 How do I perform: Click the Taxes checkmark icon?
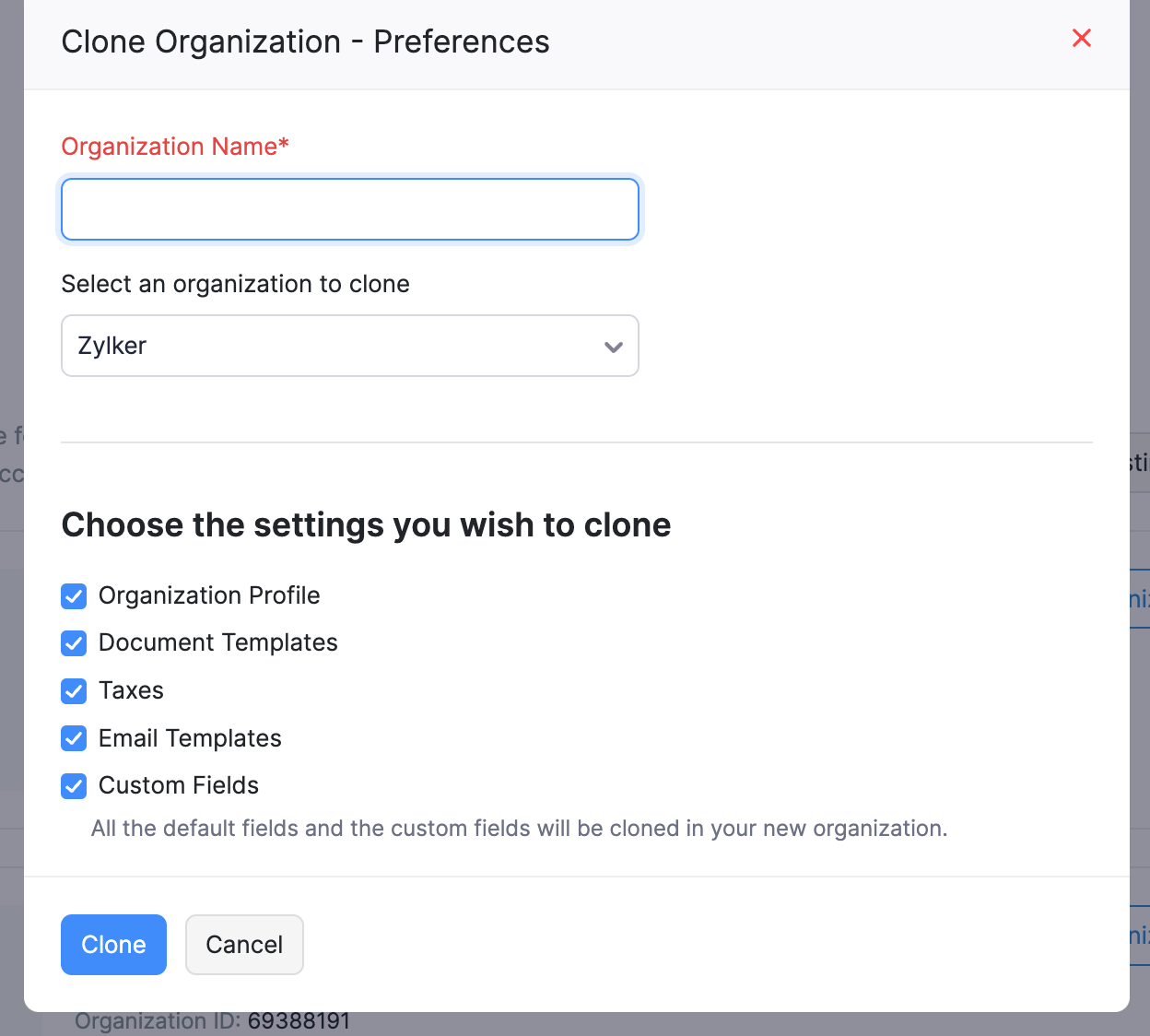(73, 691)
